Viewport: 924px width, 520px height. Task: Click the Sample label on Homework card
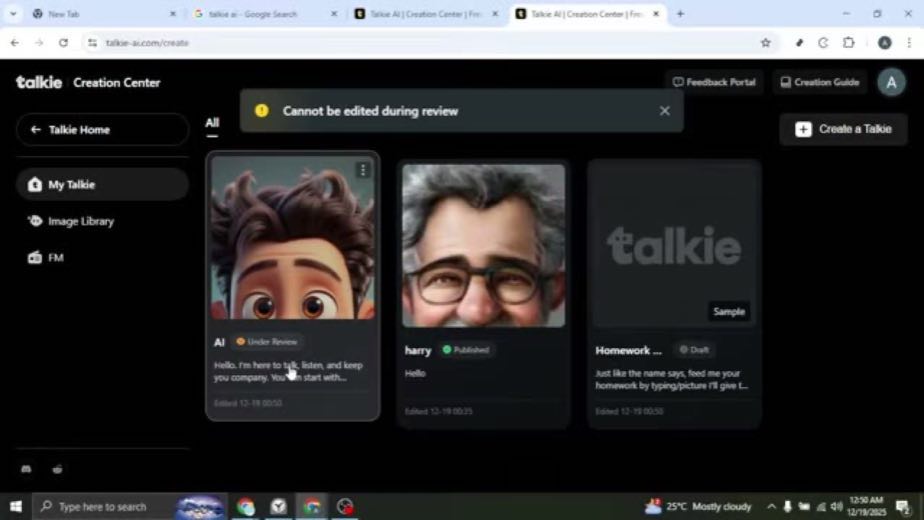point(729,312)
